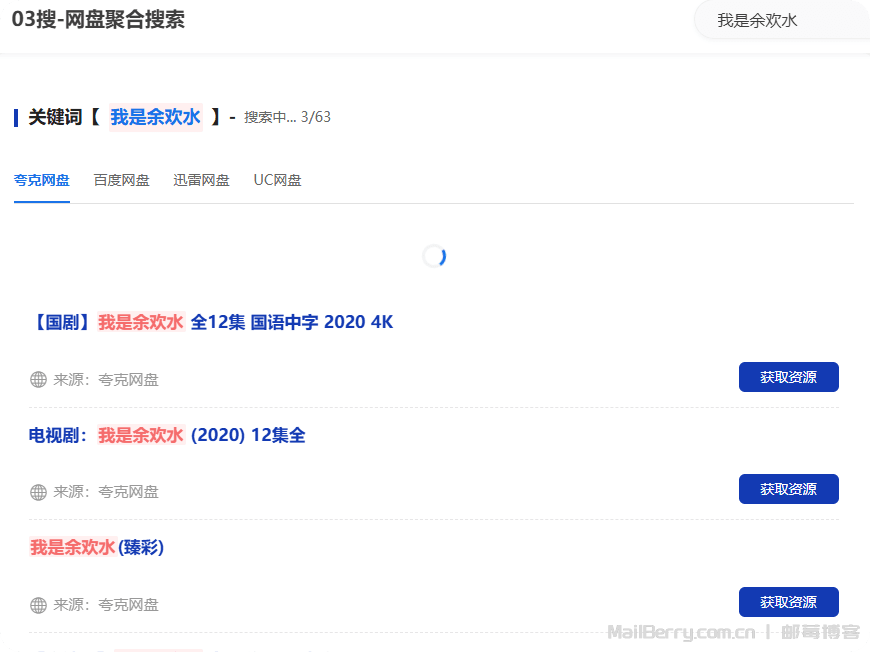870x652 pixels.
Task: Click the highlighted keyword in 关键词 heading
Action: pos(155,117)
